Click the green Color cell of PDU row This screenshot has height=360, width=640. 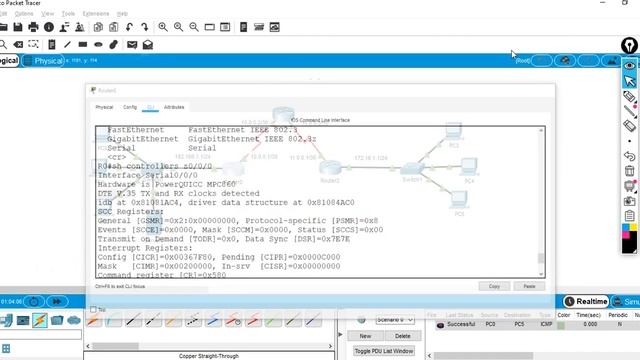click(x=561, y=325)
